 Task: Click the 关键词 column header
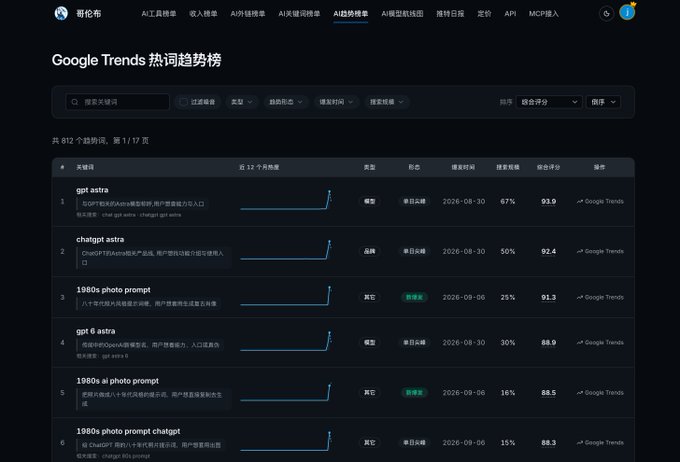pyautogui.click(x=85, y=167)
